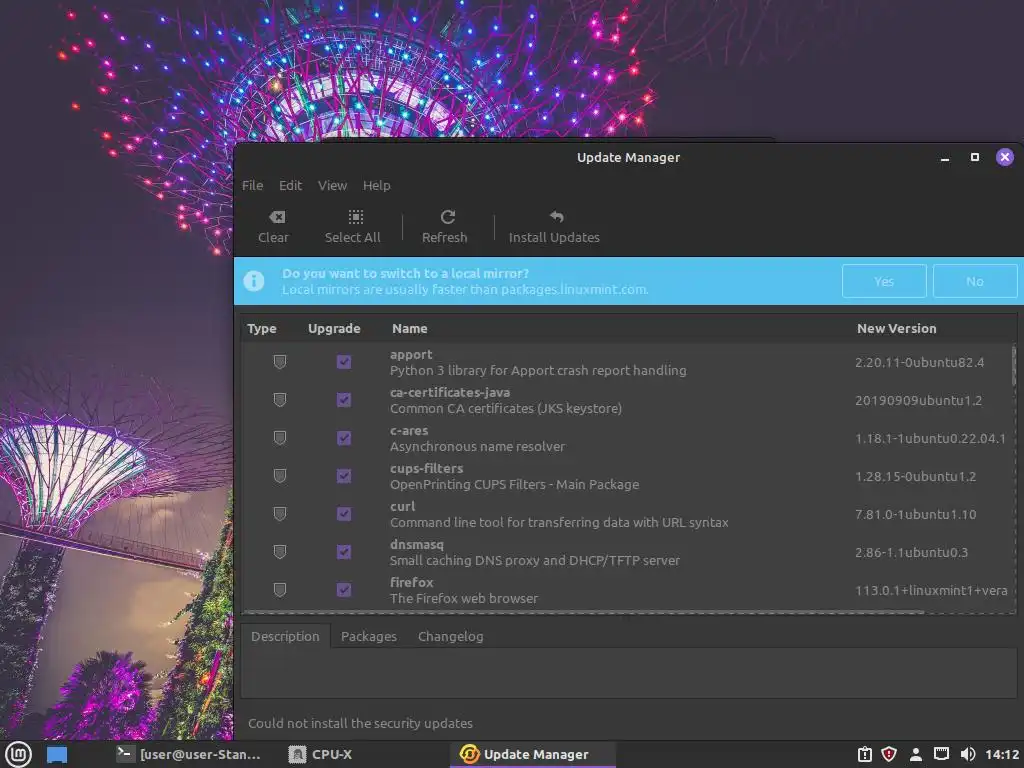The height and width of the screenshot is (768, 1024).
Task: Click the info icon in mirror banner
Action: pos(254,281)
